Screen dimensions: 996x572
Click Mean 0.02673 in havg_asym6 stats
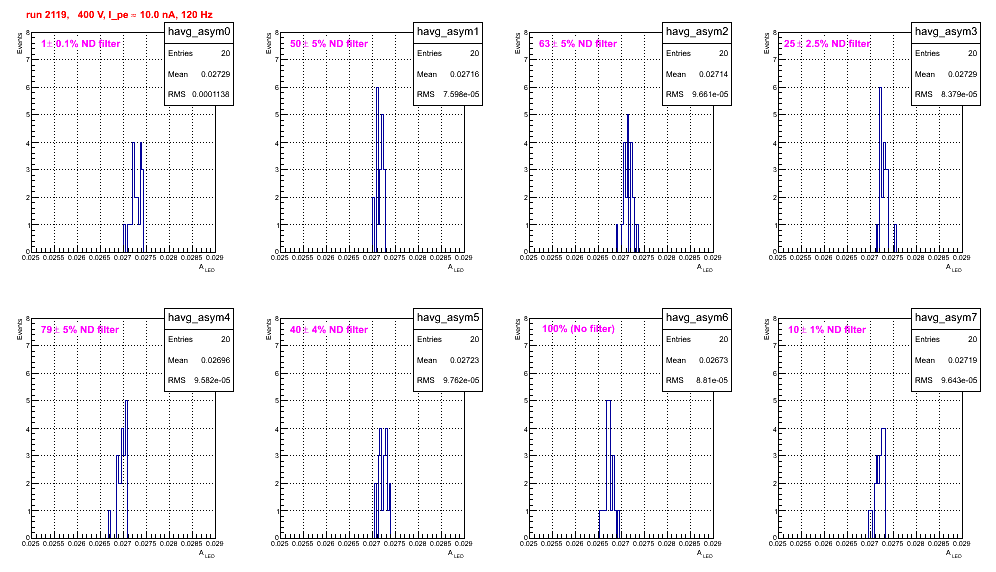pyautogui.click(x=697, y=360)
